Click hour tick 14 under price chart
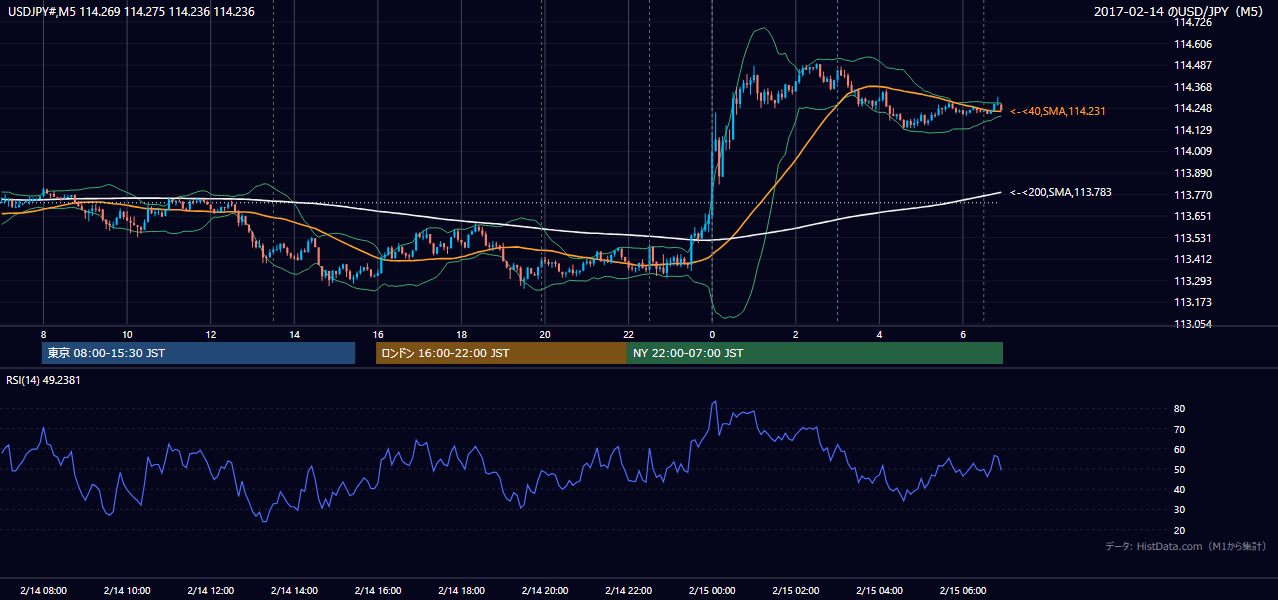 tap(294, 334)
